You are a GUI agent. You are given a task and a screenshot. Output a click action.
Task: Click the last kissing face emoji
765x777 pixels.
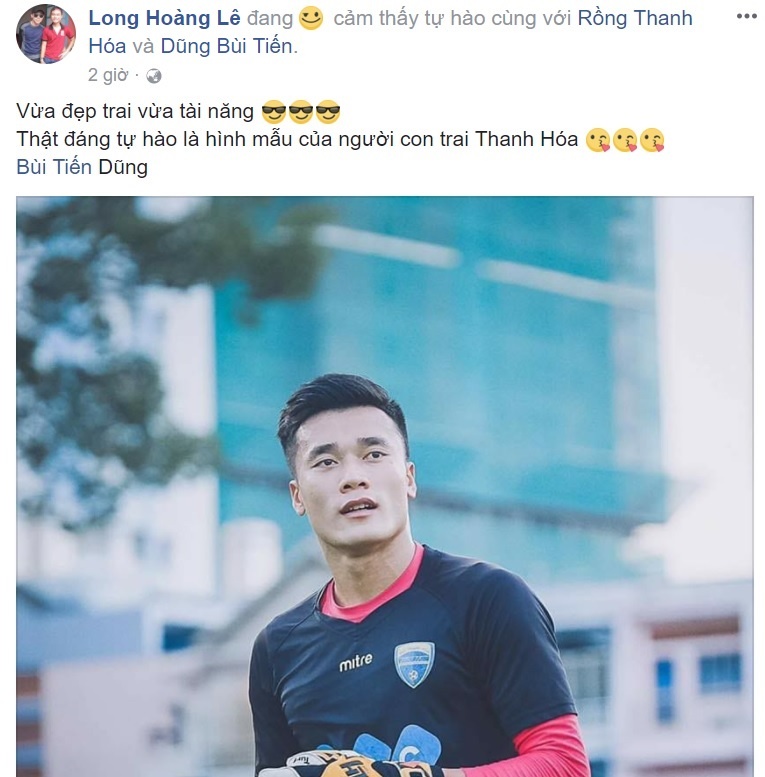pyautogui.click(x=652, y=140)
